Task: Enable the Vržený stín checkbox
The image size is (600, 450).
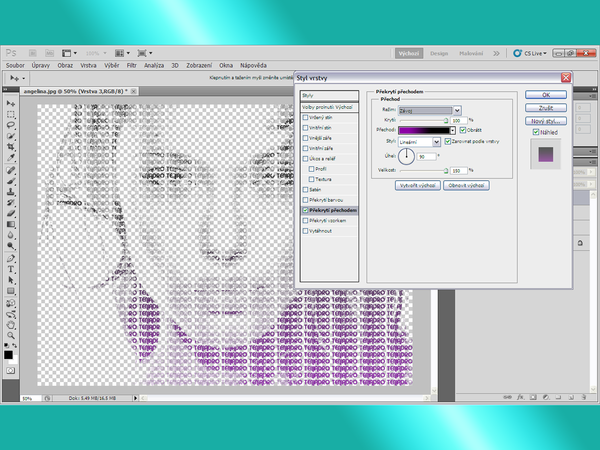Action: (305, 117)
